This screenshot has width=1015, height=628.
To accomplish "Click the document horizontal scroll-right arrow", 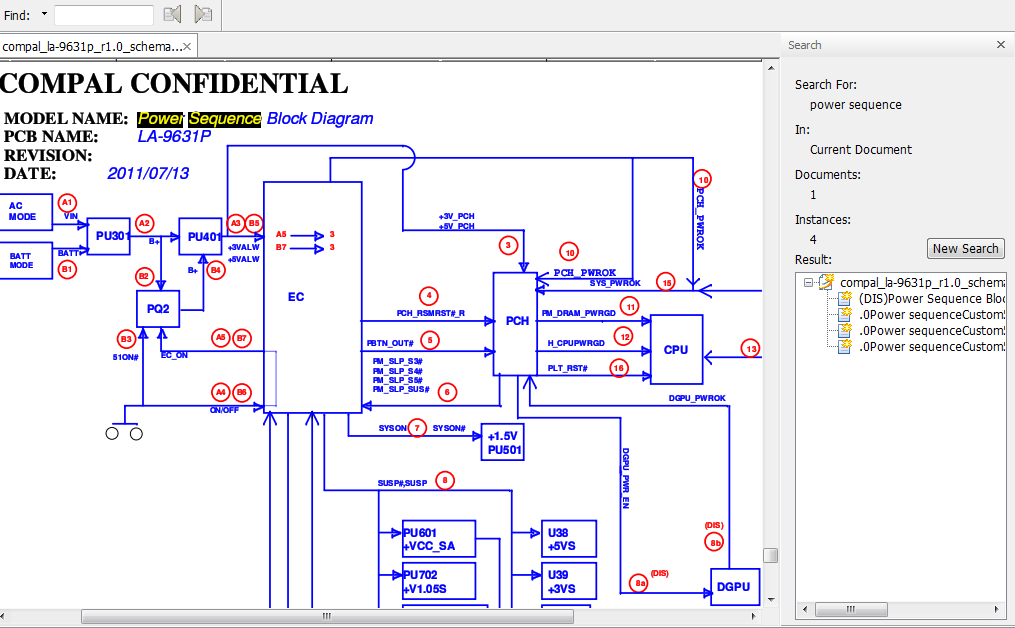I will (753, 616).
